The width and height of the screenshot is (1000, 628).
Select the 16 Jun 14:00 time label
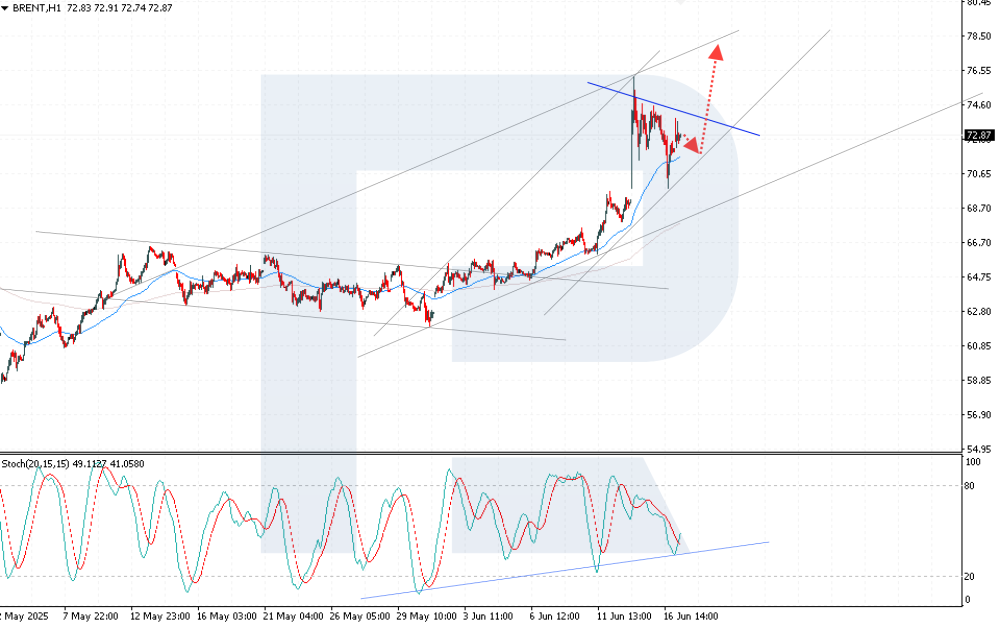[691, 617]
